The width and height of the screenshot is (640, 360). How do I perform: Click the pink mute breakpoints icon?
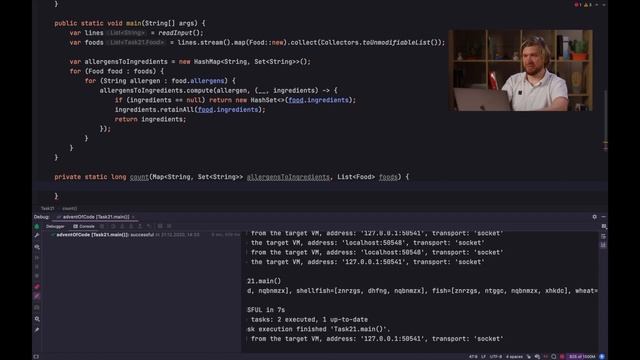click(x=37, y=296)
